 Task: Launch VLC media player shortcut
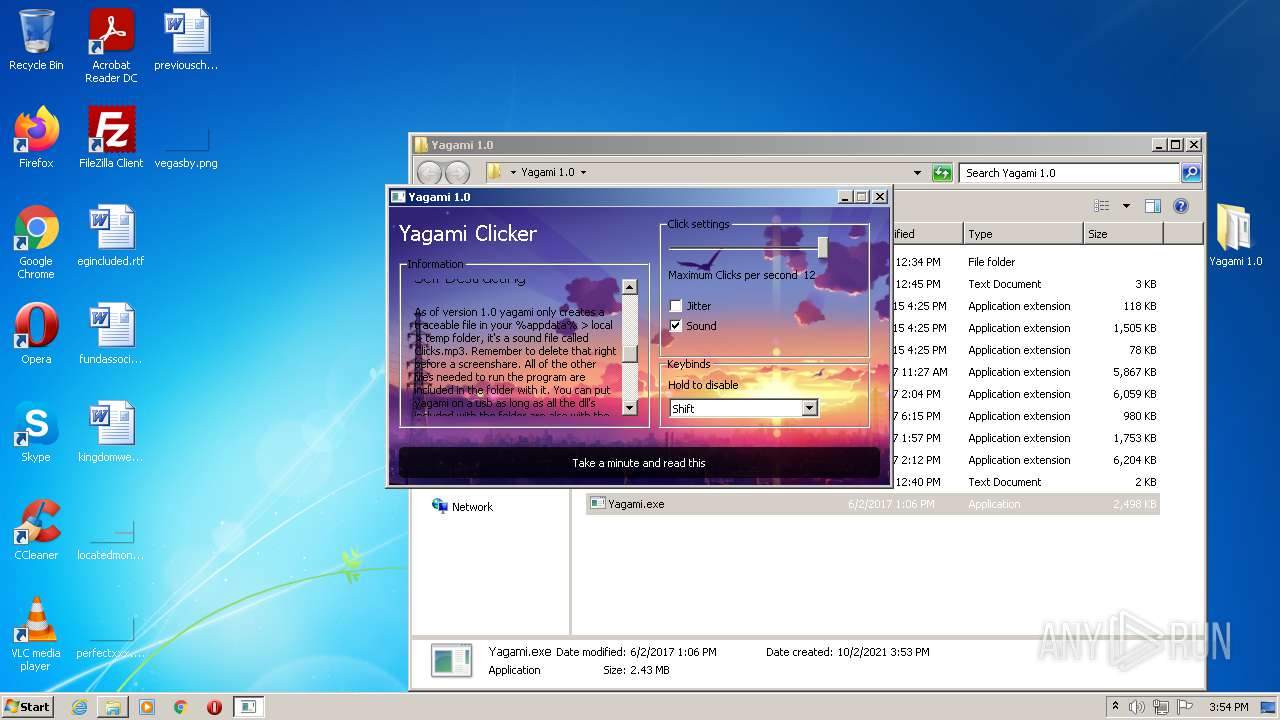pyautogui.click(x=36, y=634)
